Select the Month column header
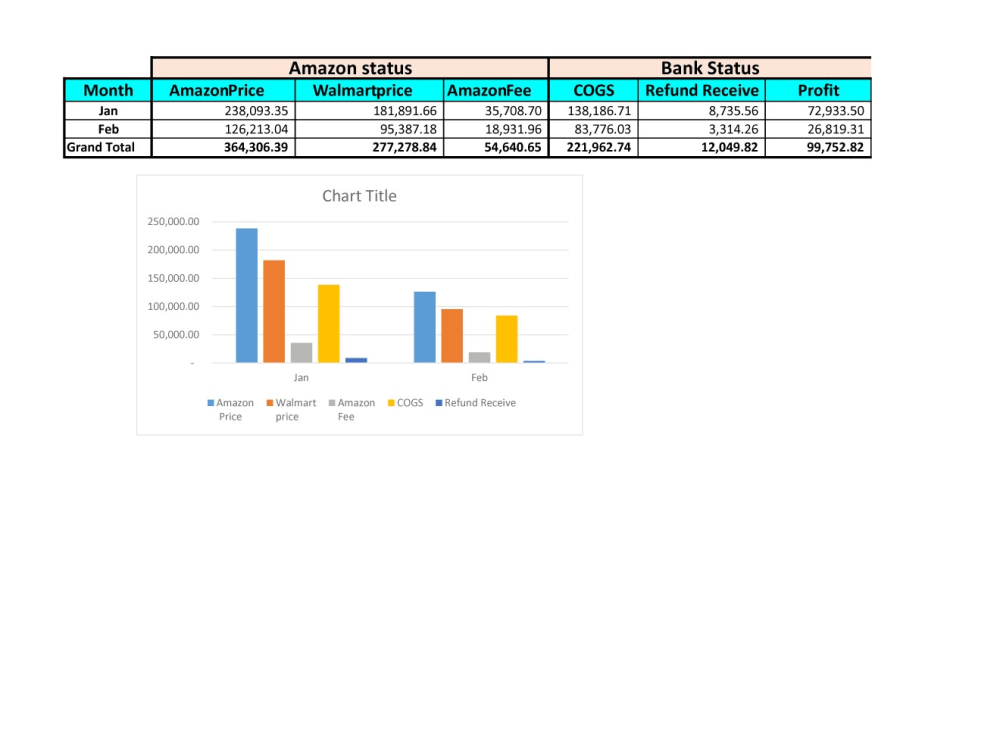The image size is (1000, 750). coord(108,91)
